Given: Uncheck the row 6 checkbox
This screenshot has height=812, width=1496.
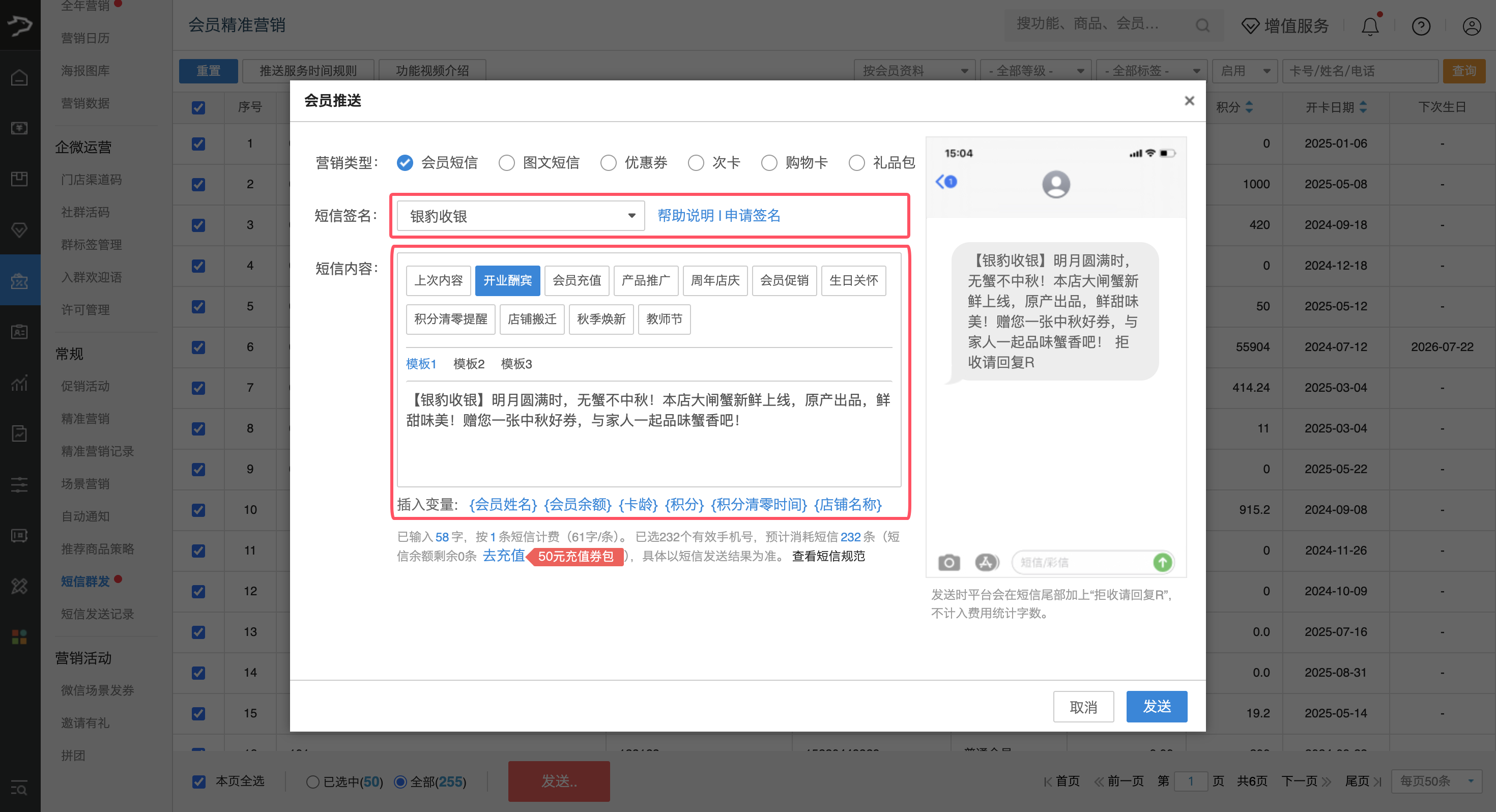Looking at the screenshot, I should click(x=198, y=347).
